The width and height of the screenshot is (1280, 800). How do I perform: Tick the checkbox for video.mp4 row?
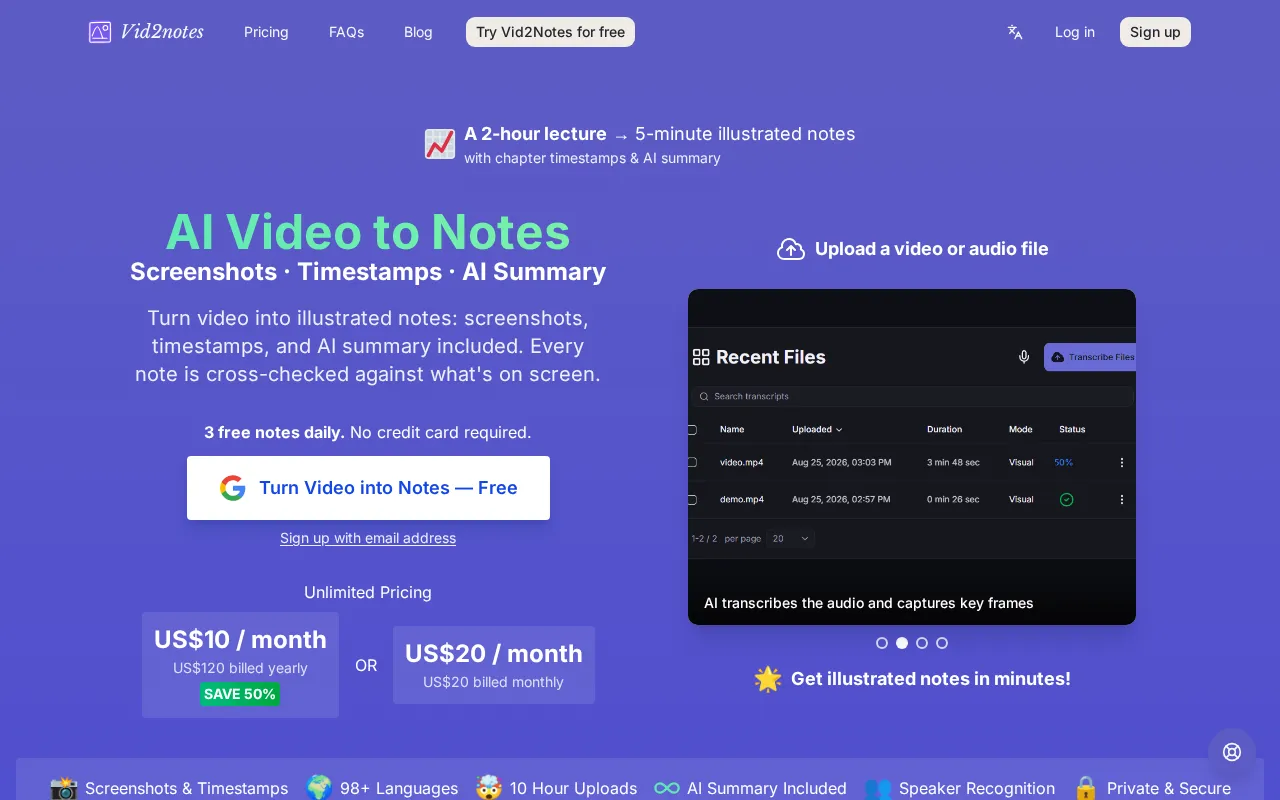click(692, 463)
